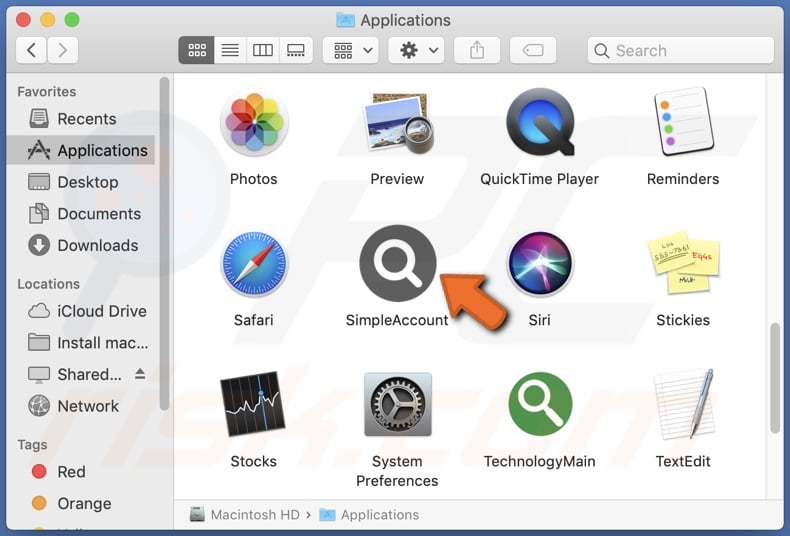Select the TextEdit app icon

[x=684, y=404]
